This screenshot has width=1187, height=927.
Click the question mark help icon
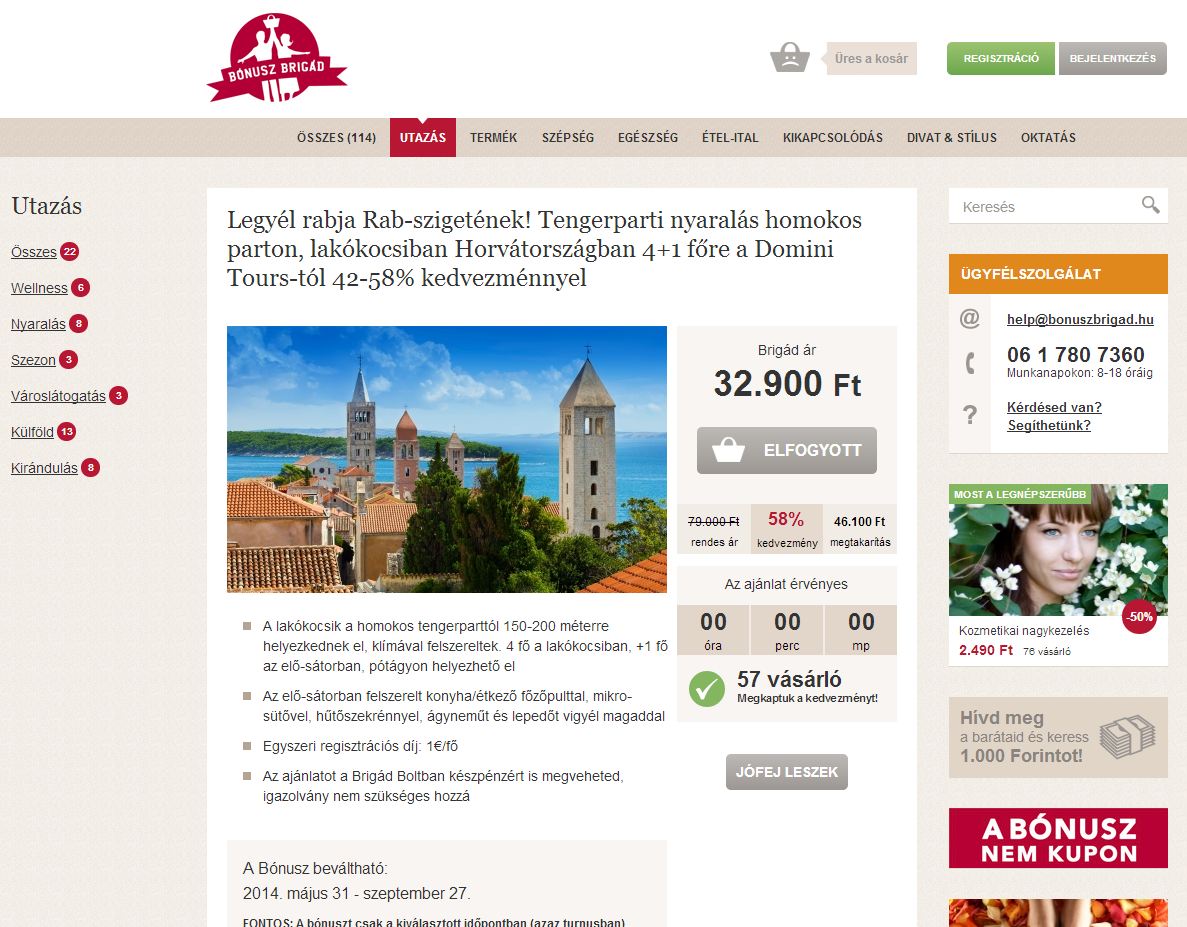[970, 415]
